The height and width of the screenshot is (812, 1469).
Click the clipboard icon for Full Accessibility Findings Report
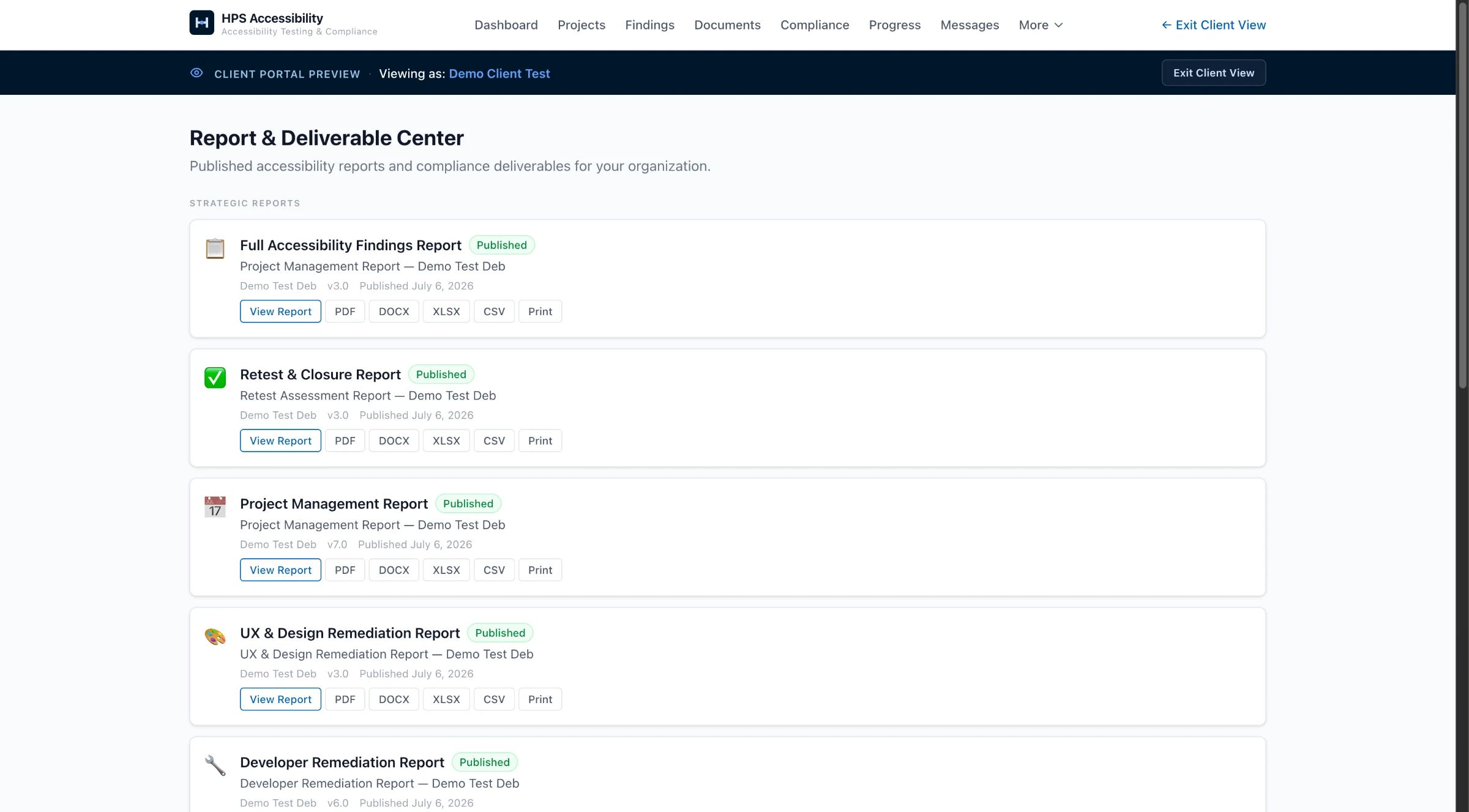coord(215,248)
